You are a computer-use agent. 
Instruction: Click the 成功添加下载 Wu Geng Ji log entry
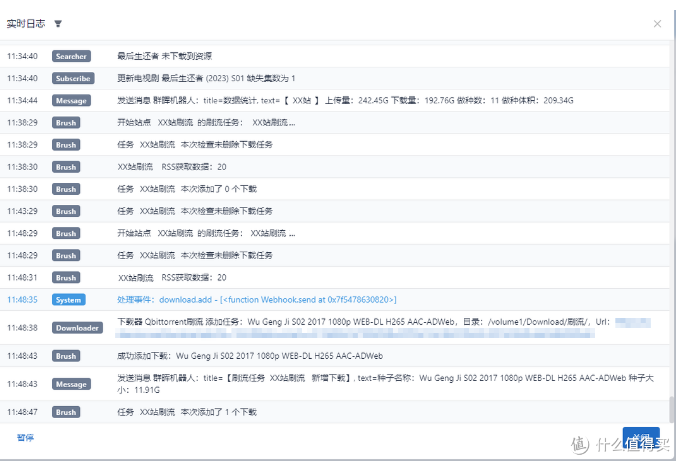click(251, 355)
